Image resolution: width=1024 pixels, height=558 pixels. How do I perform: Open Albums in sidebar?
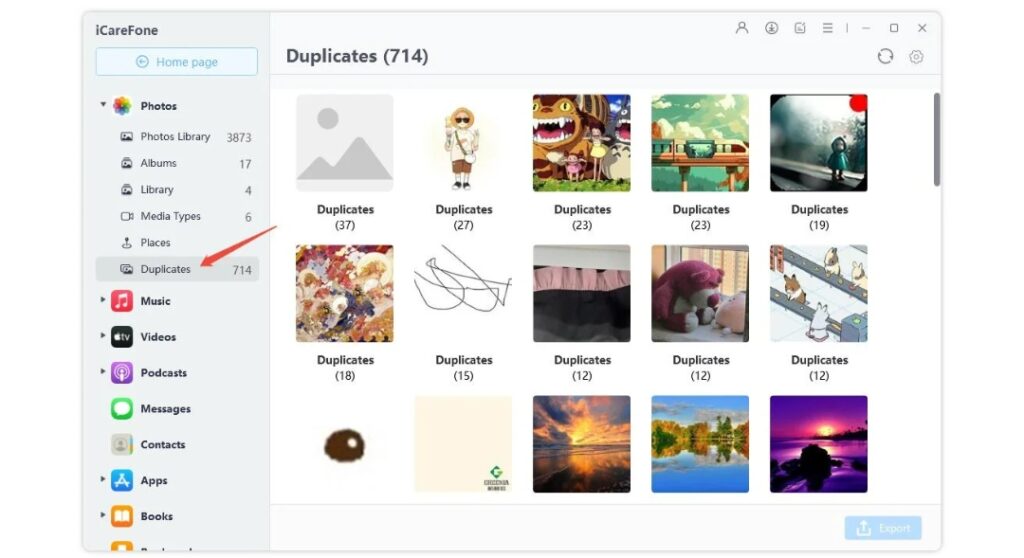(x=177, y=163)
